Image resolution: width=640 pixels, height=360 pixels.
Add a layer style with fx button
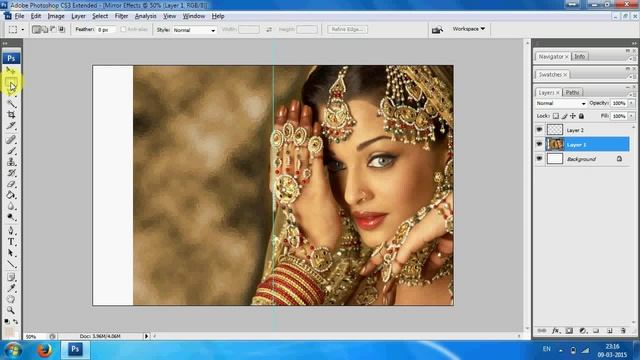[x=556, y=331]
